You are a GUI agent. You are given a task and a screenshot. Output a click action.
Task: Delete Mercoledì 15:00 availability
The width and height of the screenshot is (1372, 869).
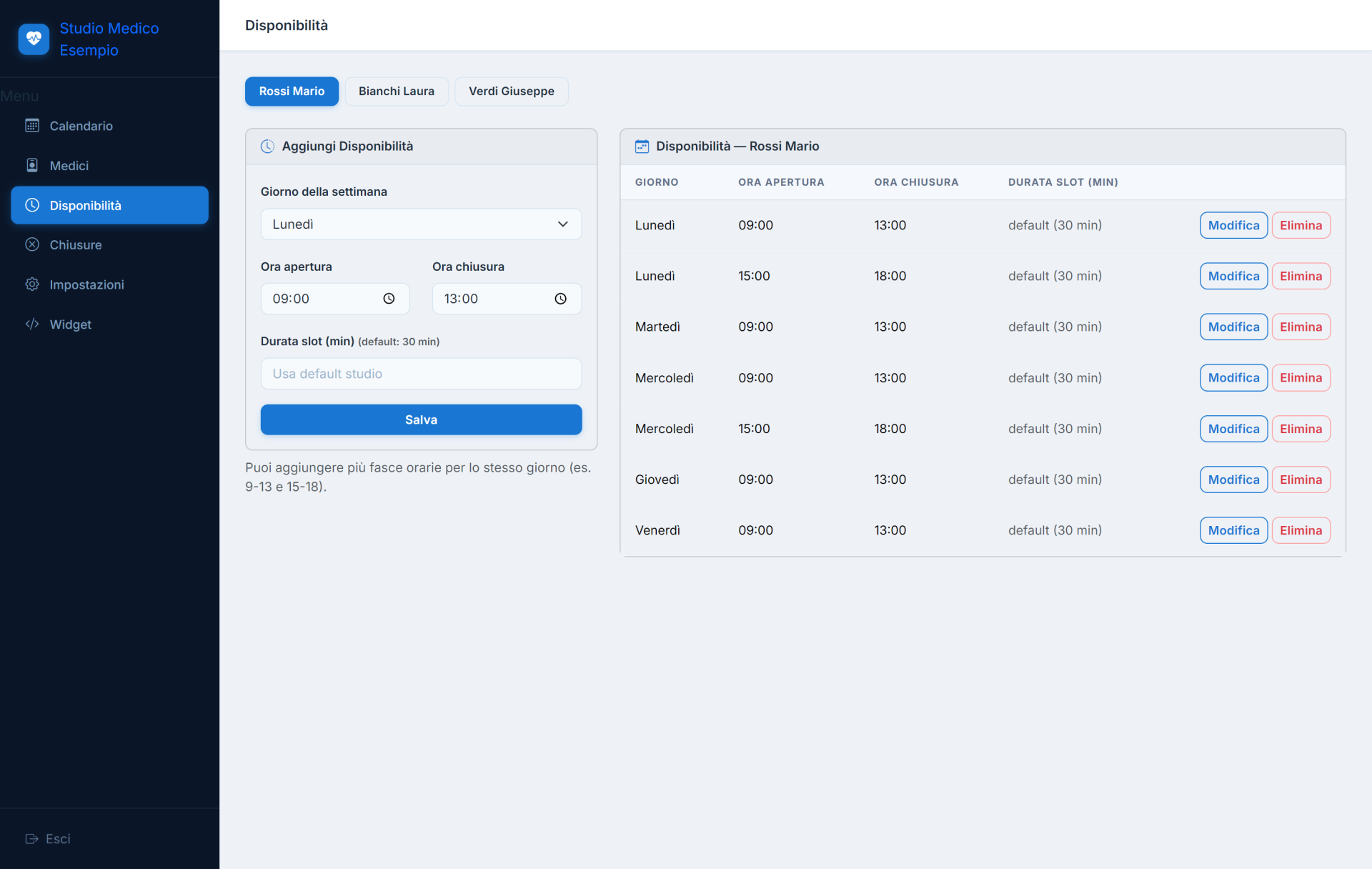click(x=1301, y=429)
